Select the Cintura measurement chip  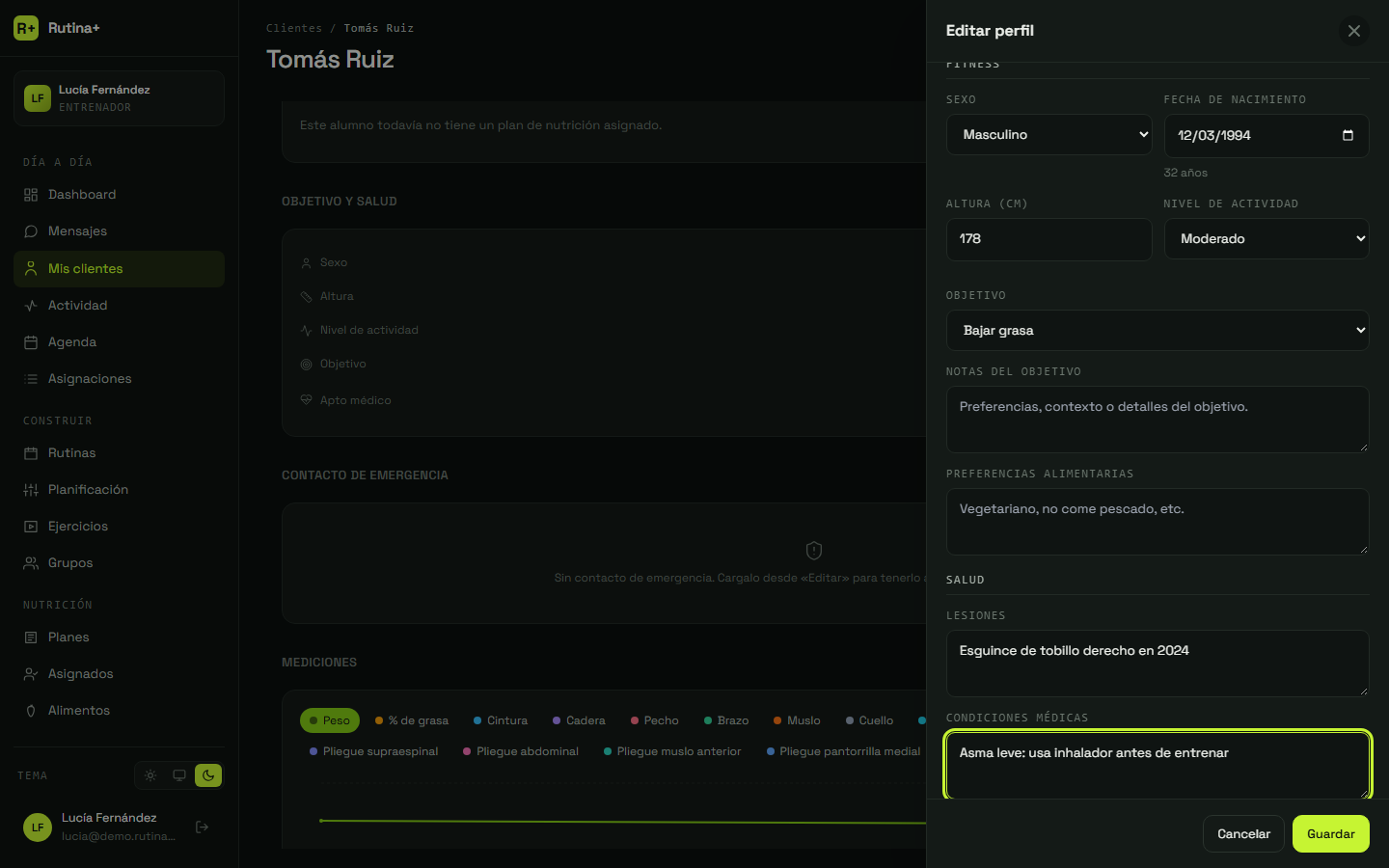(x=501, y=720)
